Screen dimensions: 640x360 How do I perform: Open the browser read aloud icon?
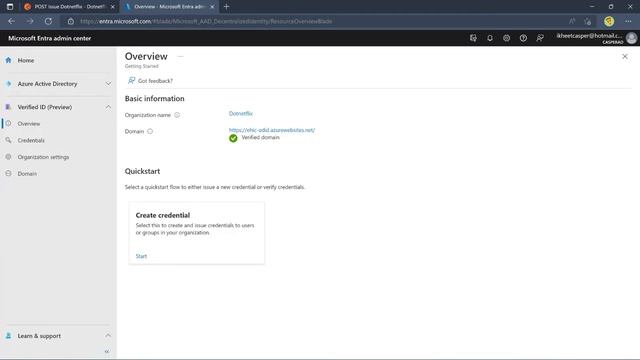(x=572, y=21)
